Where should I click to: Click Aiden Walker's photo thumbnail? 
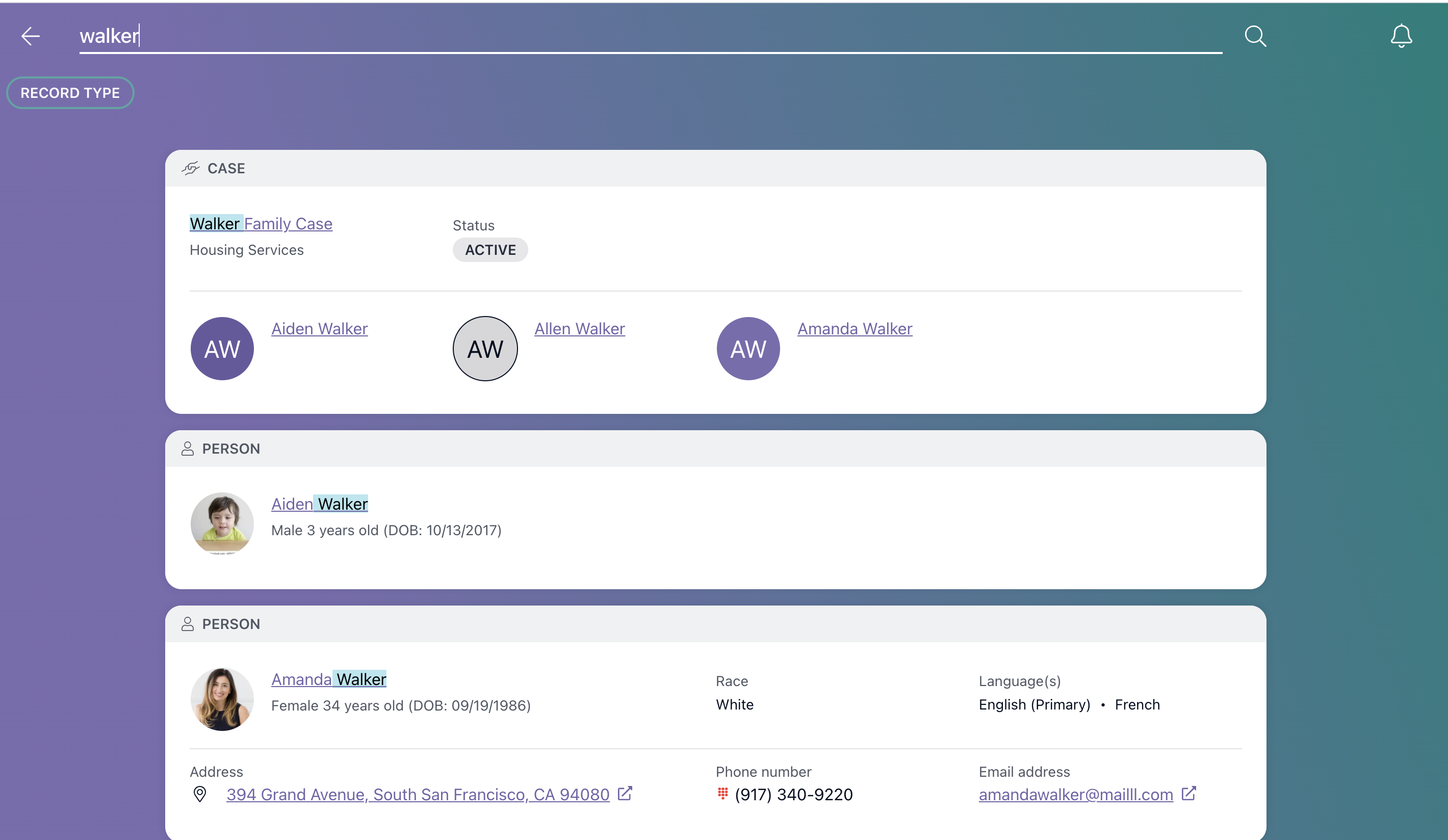point(222,523)
